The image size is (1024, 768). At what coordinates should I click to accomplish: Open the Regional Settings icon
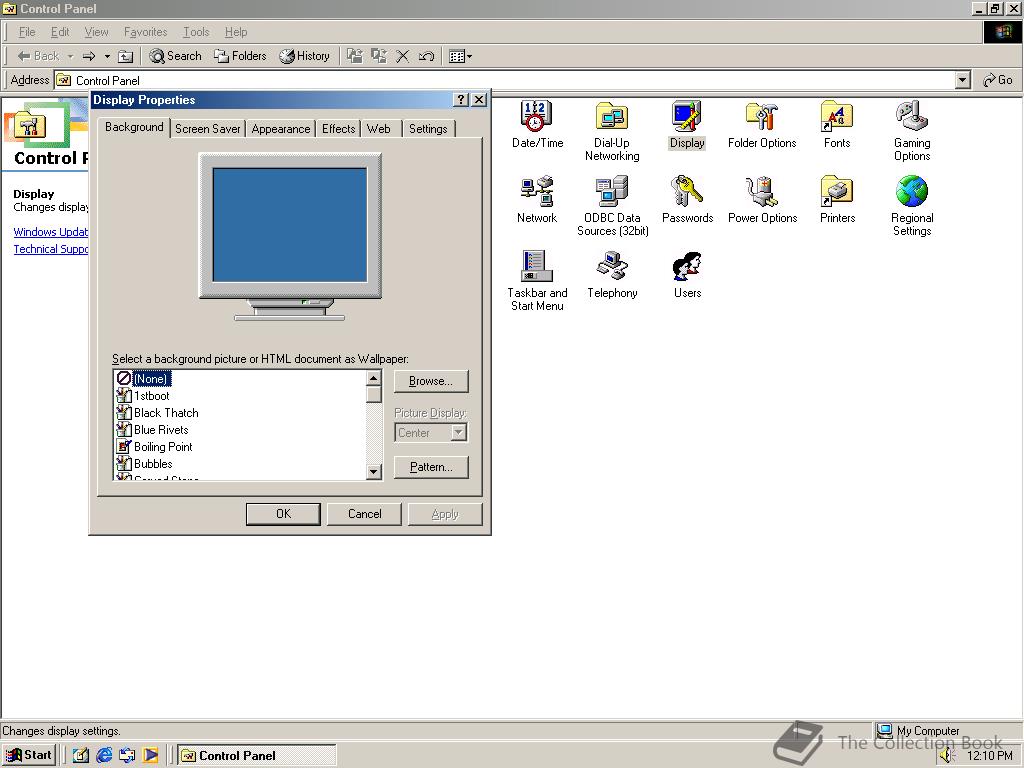[912, 206]
